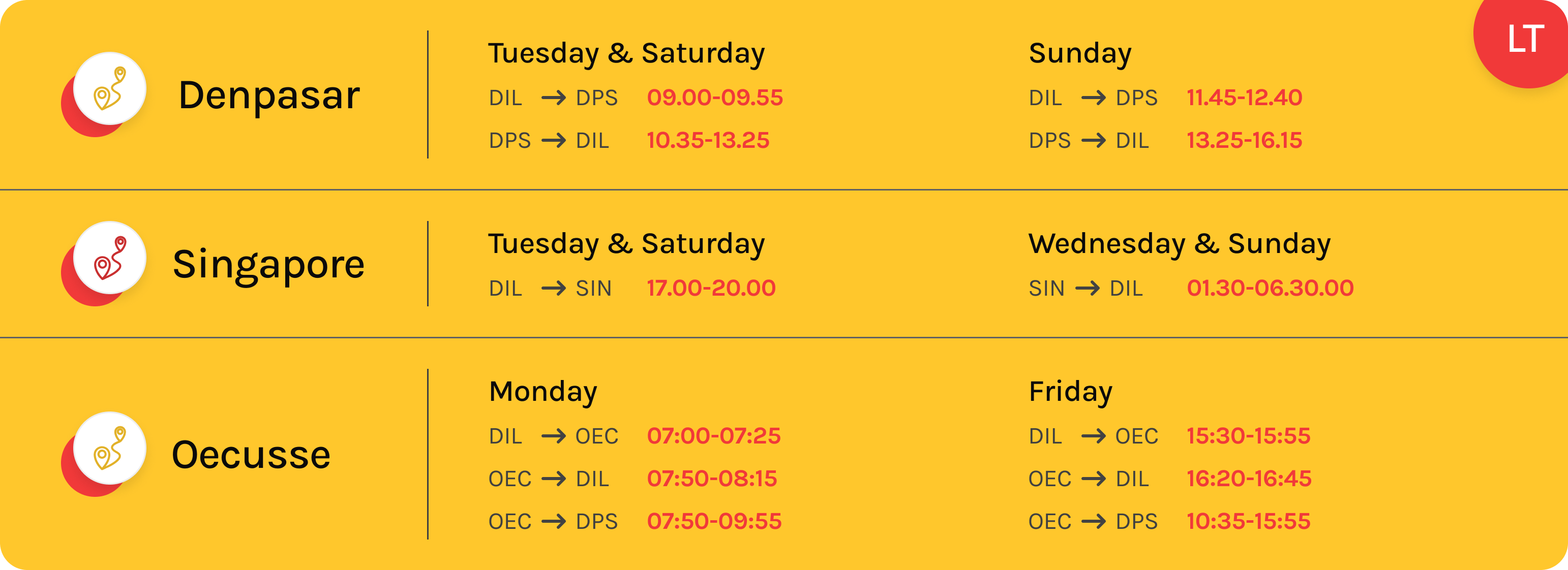Viewport: 1568px width, 570px height.
Task: Click arrow between DIL and SIN
Action: pos(553,289)
